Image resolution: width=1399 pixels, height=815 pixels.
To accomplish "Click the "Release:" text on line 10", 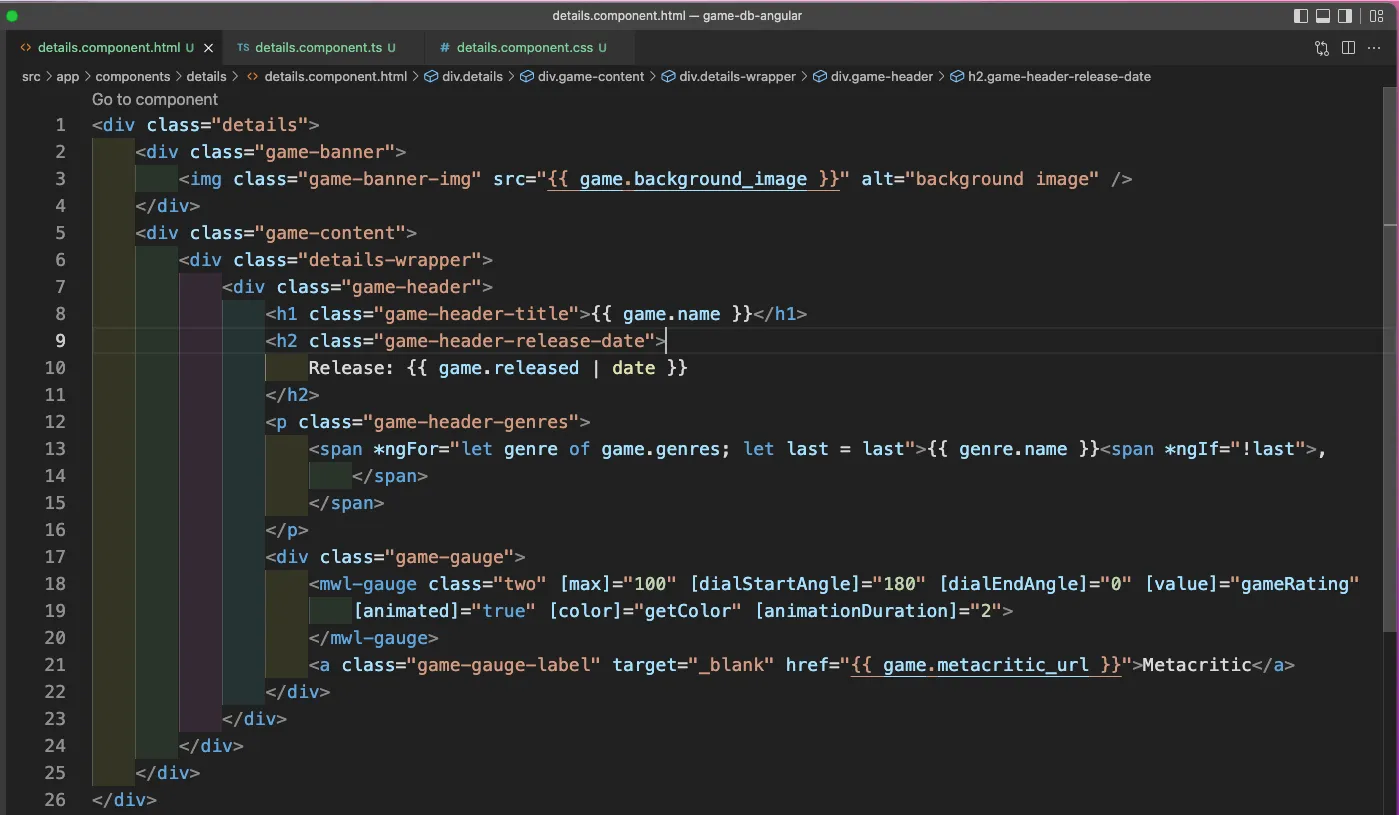I will [x=352, y=368].
